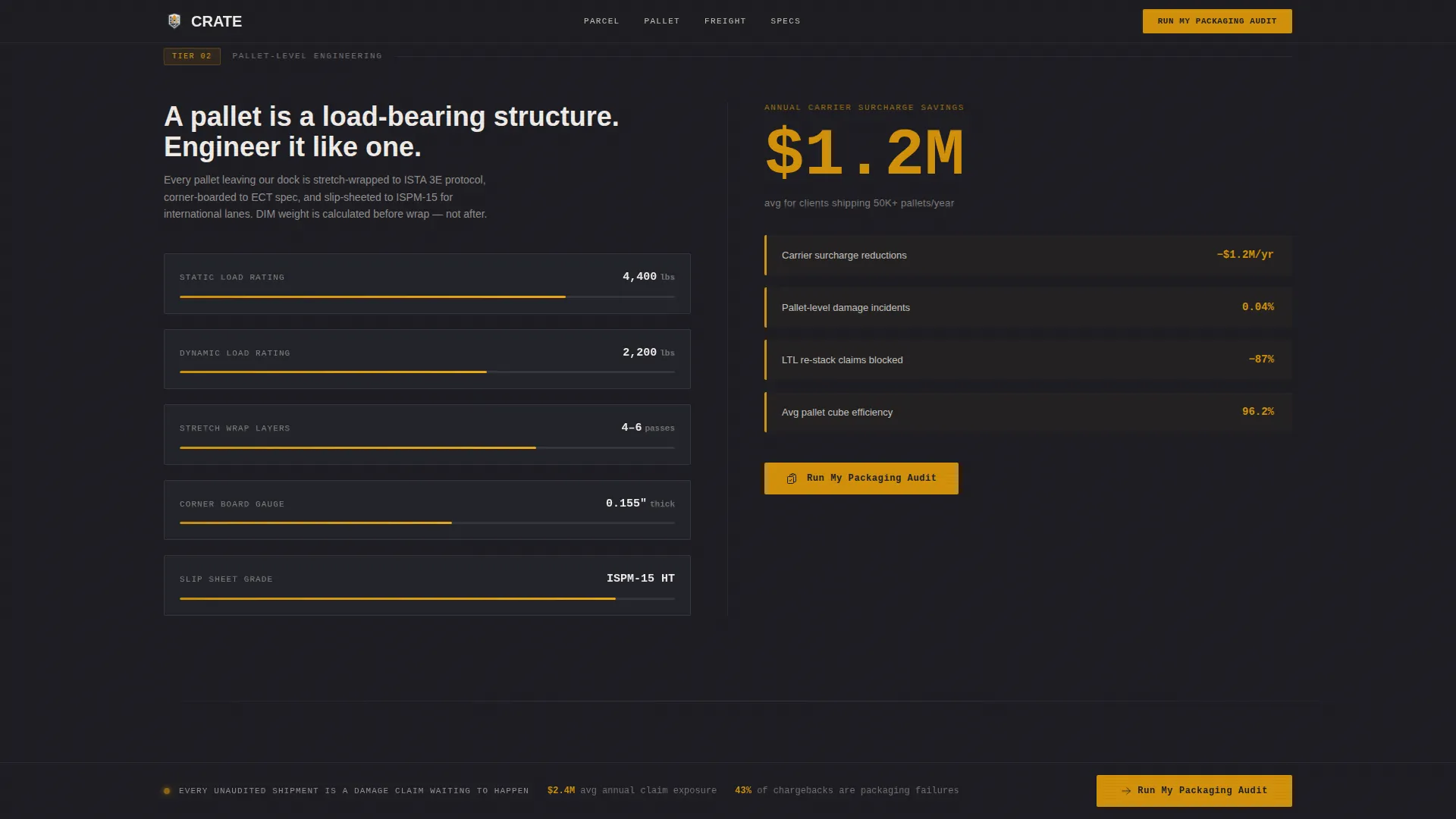Click the Stretch Wrap Layers progress bar
The image size is (1456, 819).
(427, 447)
